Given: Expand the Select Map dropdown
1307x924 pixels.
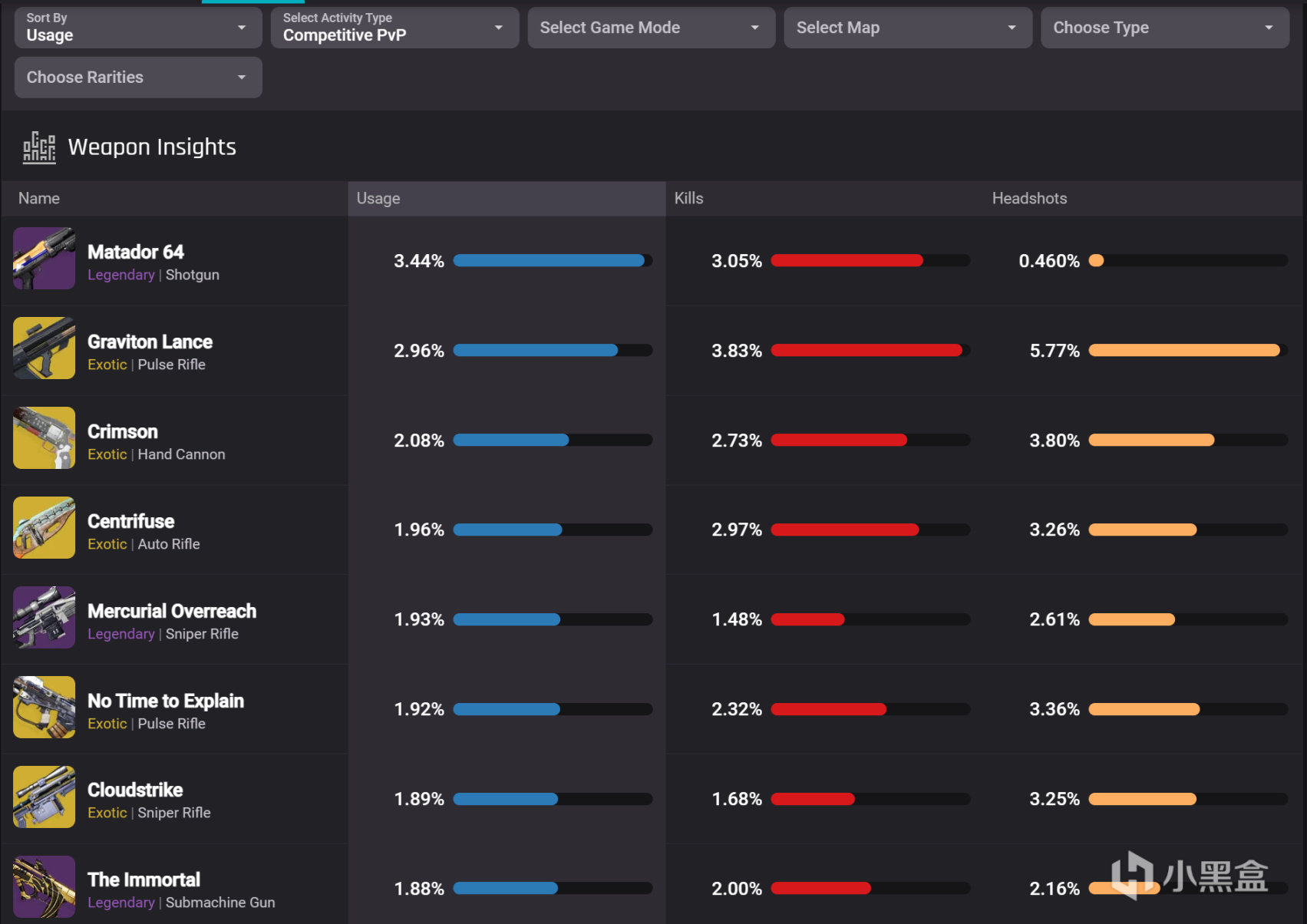Looking at the screenshot, I should pyautogui.click(x=908, y=28).
